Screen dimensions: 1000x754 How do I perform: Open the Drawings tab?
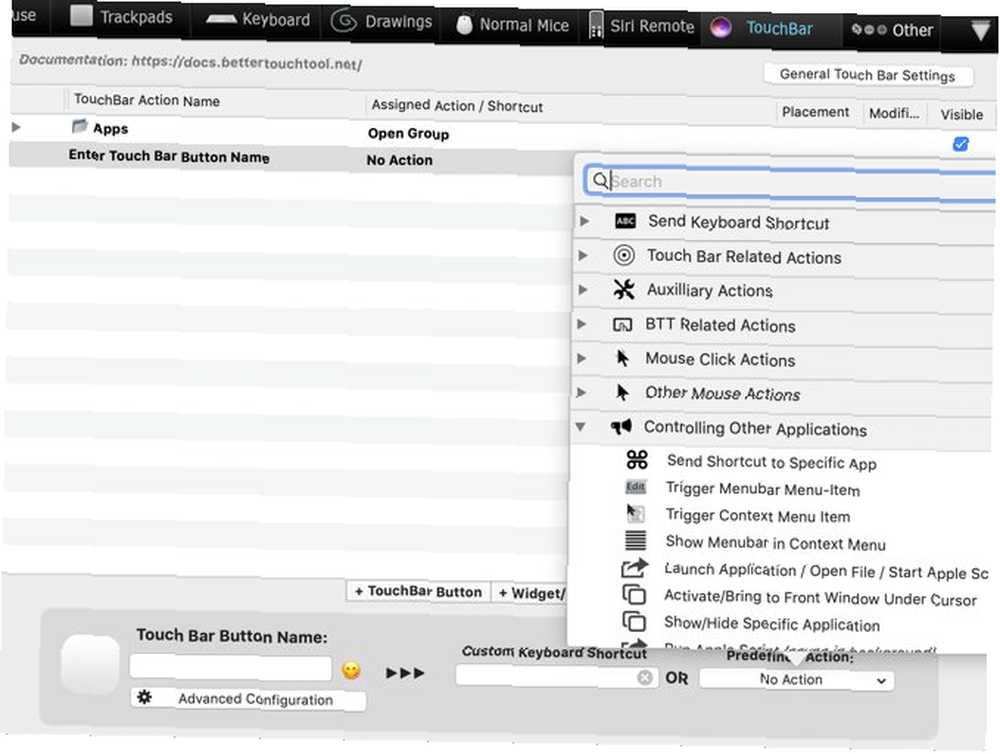tap(381, 21)
